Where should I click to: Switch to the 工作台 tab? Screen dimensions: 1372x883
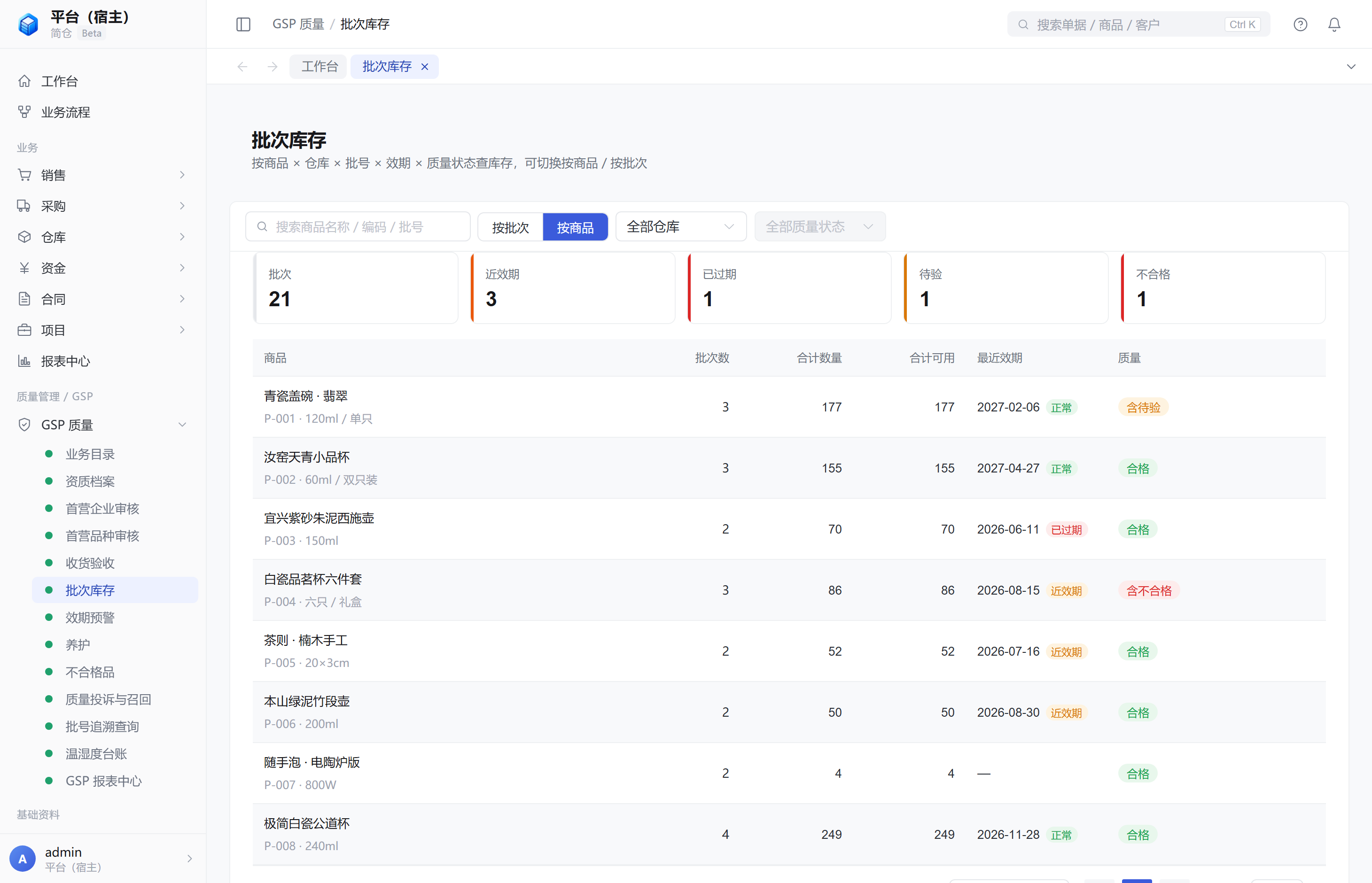tap(319, 67)
